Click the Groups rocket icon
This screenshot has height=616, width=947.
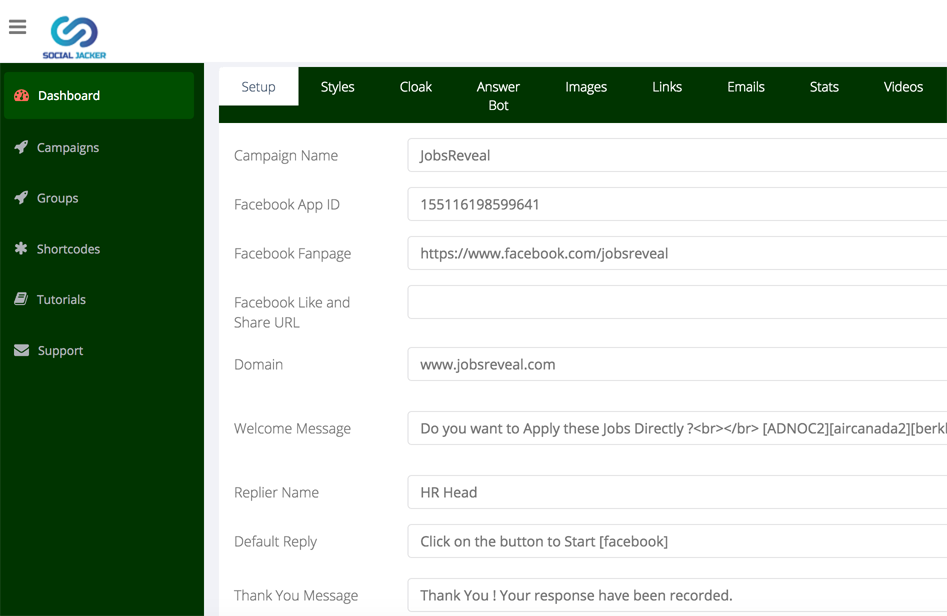pos(21,198)
